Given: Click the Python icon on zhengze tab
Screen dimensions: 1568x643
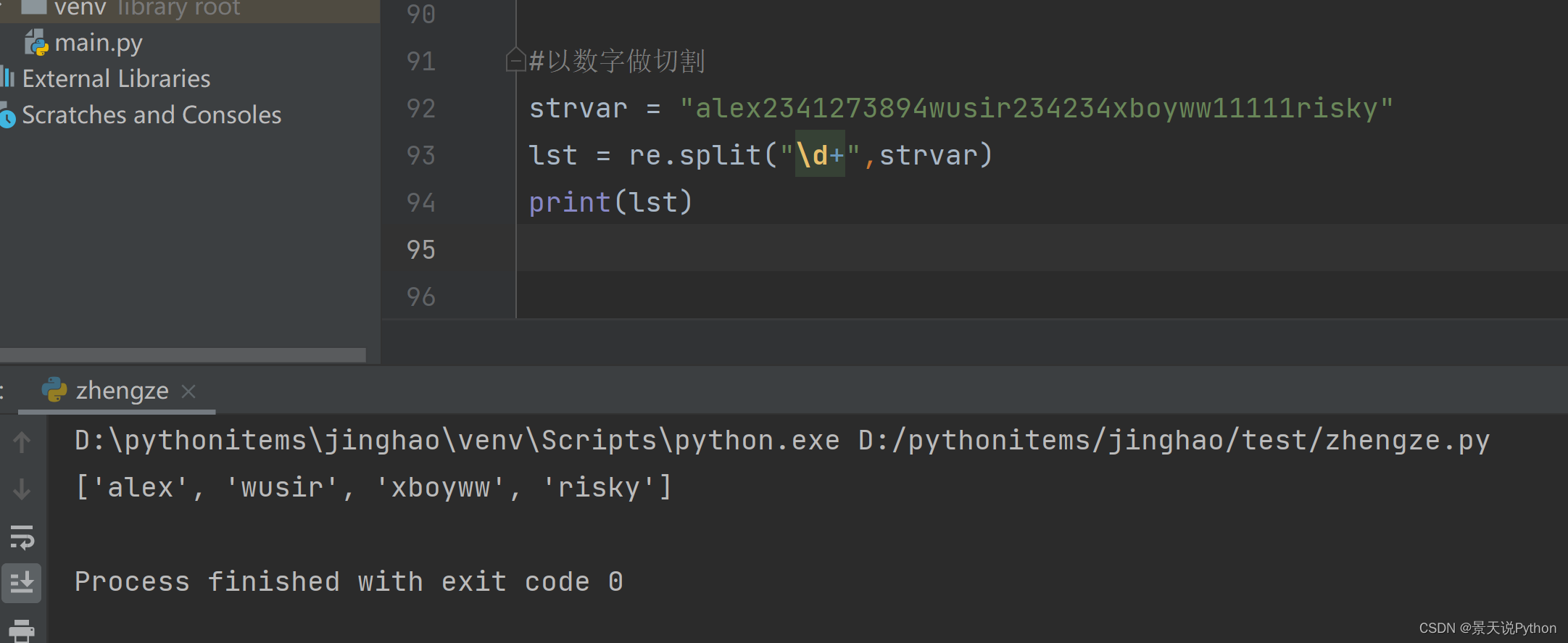Looking at the screenshot, I should [x=54, y=390].
